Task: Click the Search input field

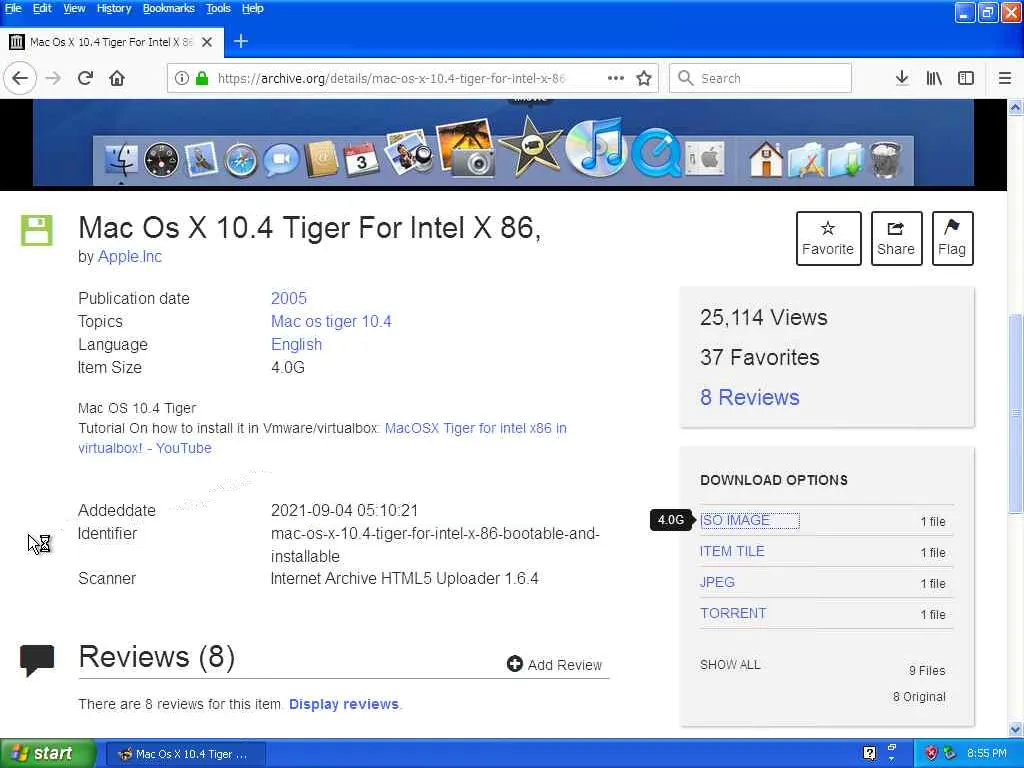Action: click(760, 78)
